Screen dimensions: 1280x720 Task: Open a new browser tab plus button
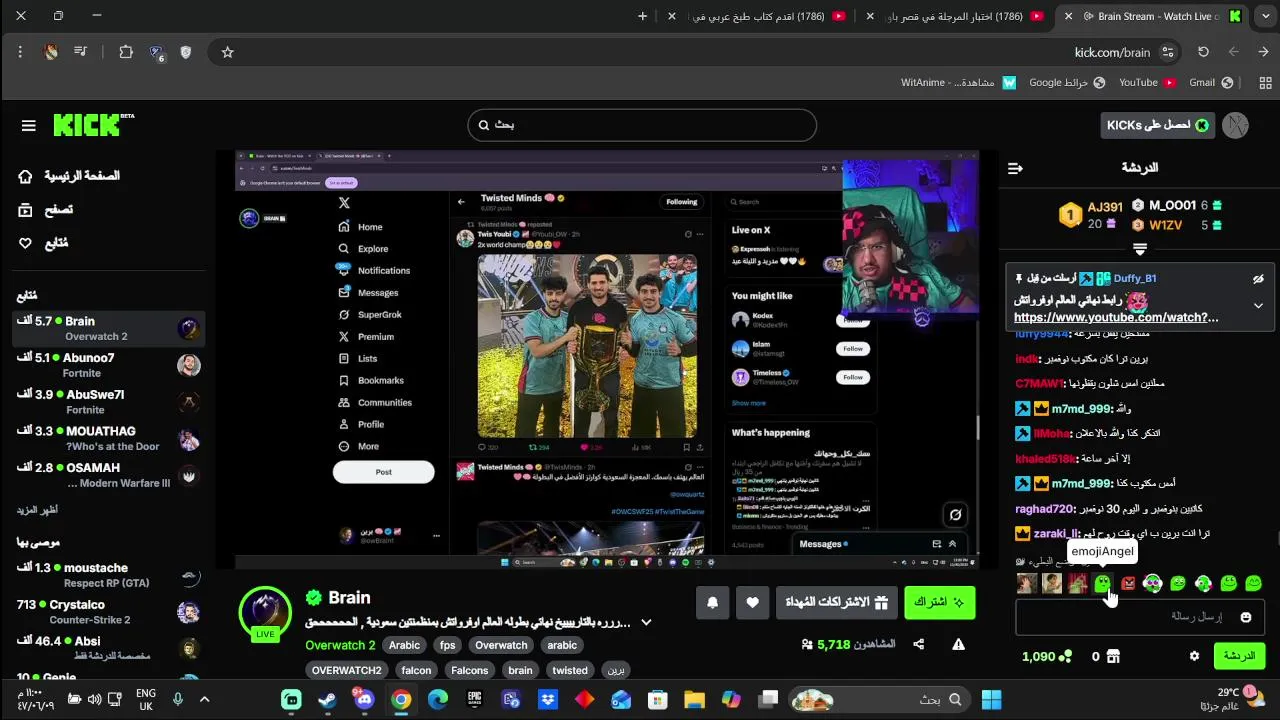pos(642,16)
